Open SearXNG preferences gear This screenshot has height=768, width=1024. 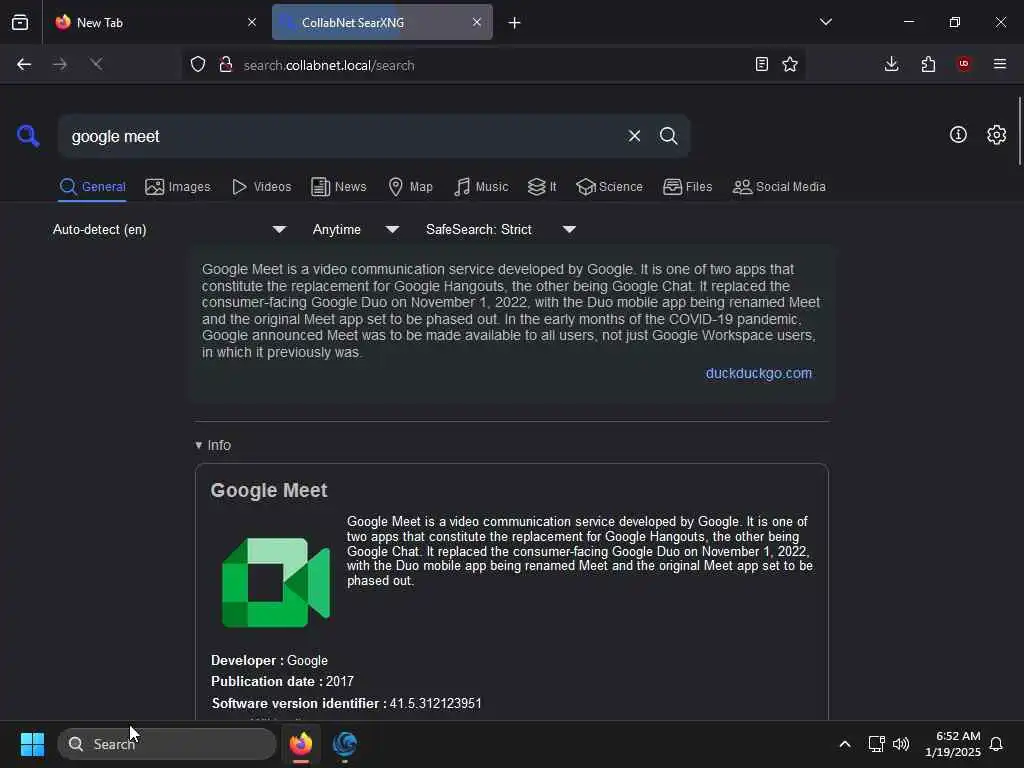pyautogui.click(x=996, y=135)
